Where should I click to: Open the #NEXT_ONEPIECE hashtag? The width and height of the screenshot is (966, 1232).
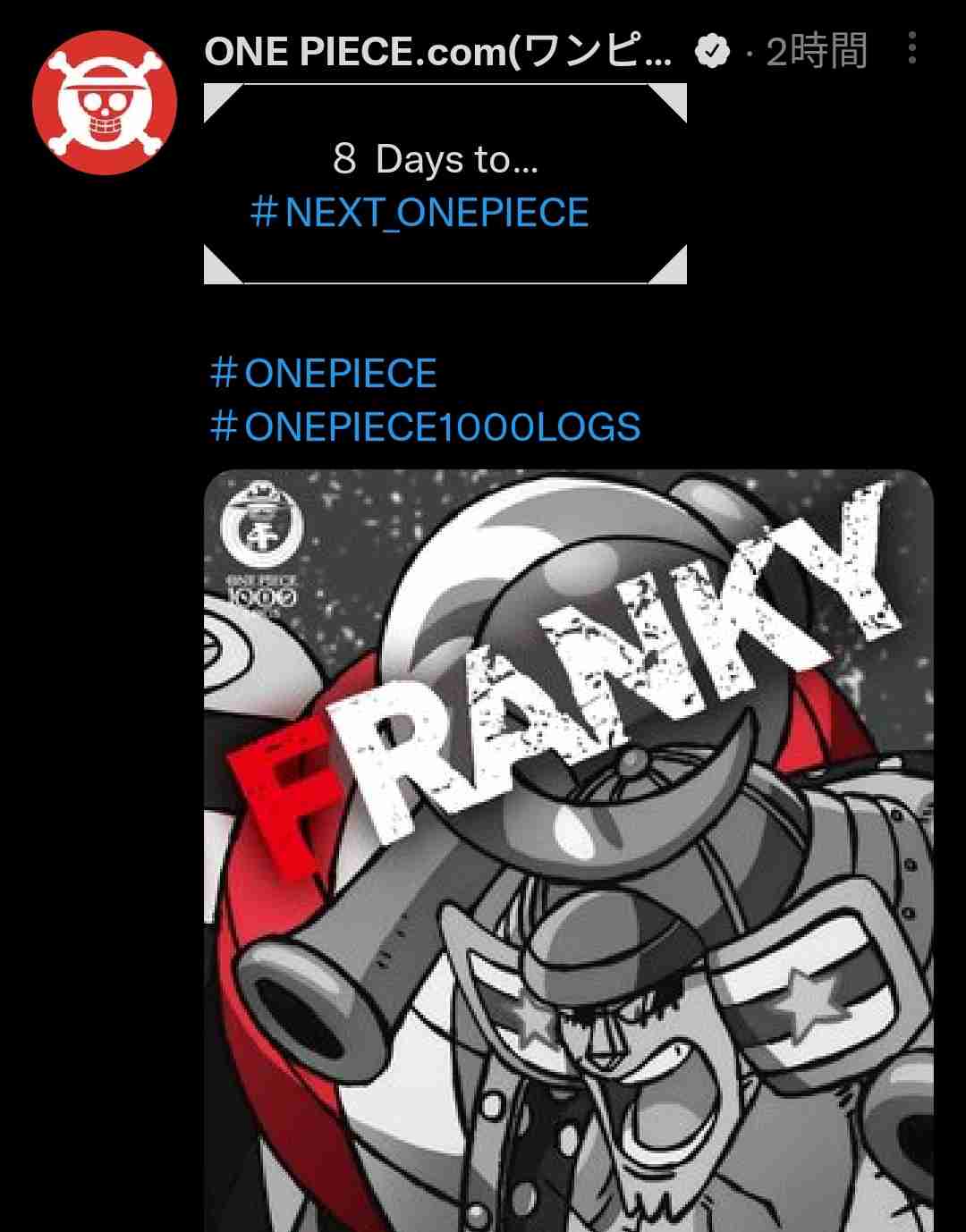tap(419, 213)
